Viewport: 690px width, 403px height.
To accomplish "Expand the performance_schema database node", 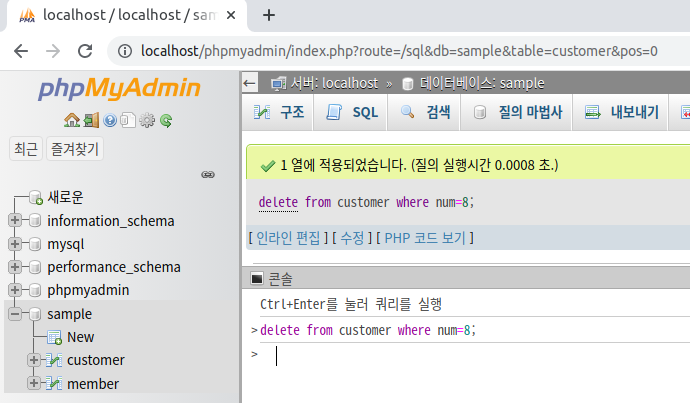I will [15, 267].
